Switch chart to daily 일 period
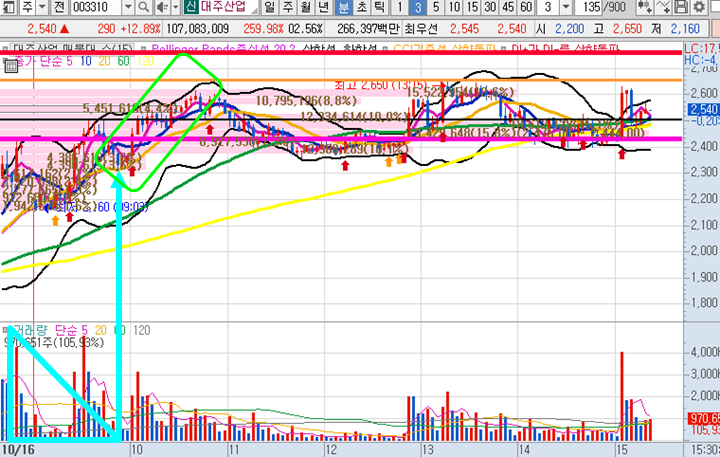Image resolution: width=720 pixels, height=457 pixels. click(270, 7)
